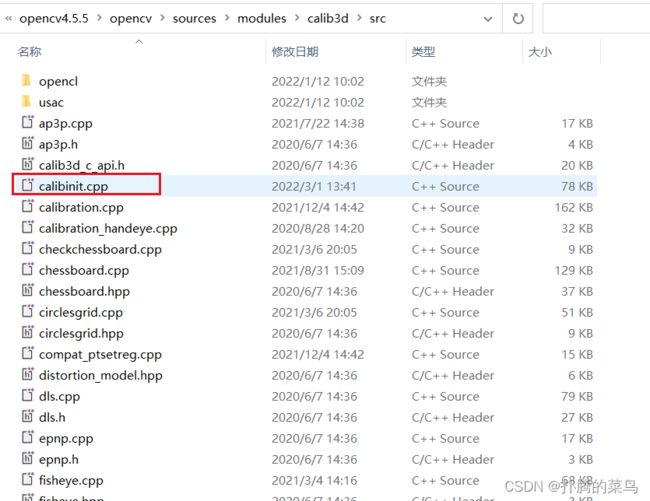Click the search box field
This screenshot has height=501, width=650.
point(596,19)
